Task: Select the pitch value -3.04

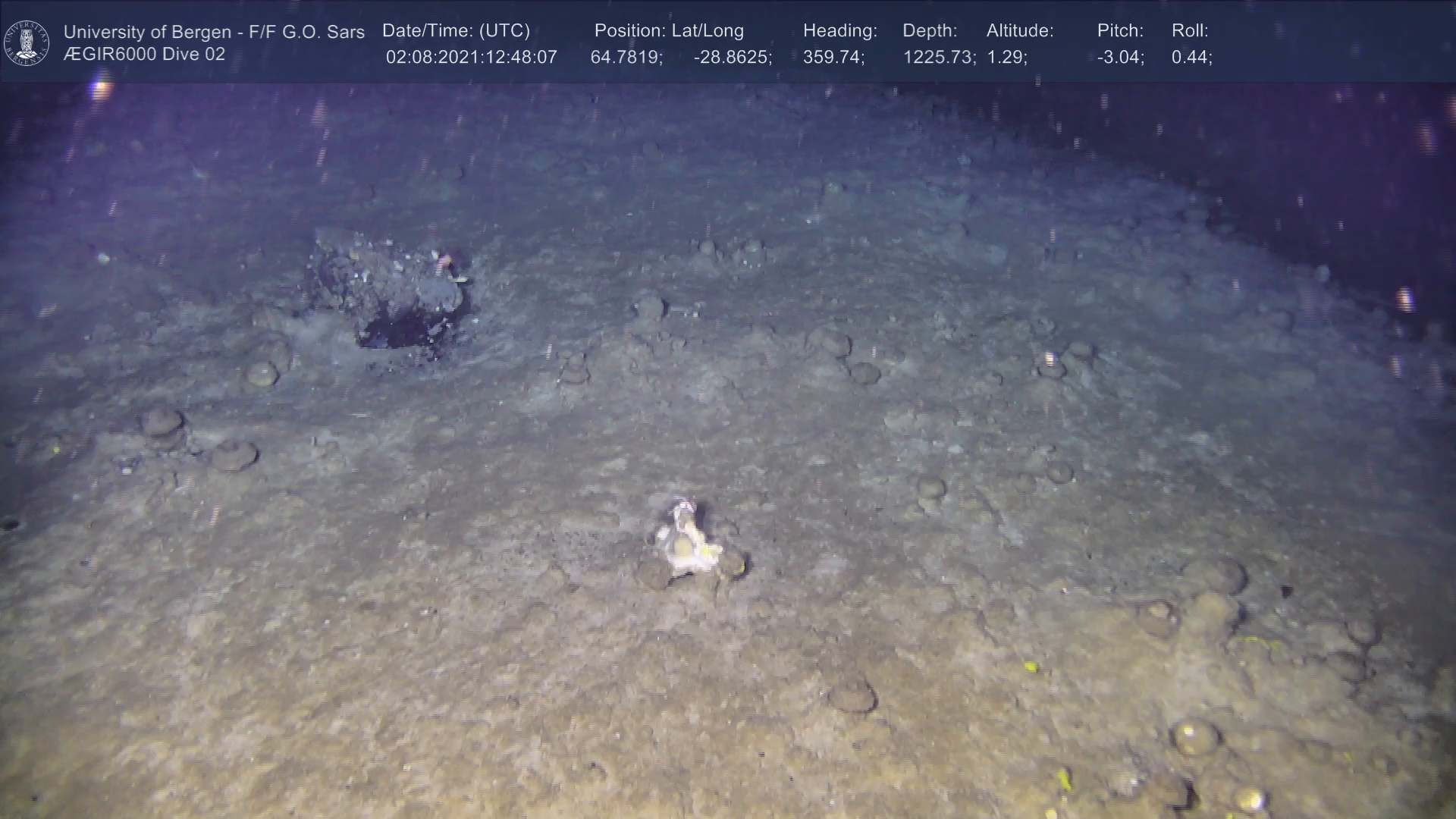Action: click(1120, 58)
